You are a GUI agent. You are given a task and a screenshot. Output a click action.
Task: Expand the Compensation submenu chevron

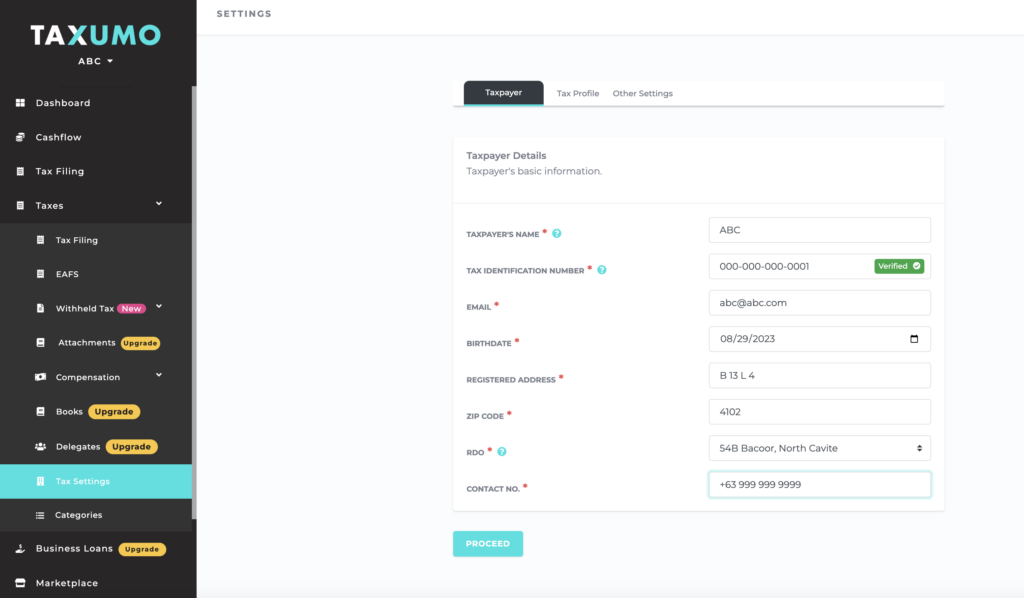point(159,376)
